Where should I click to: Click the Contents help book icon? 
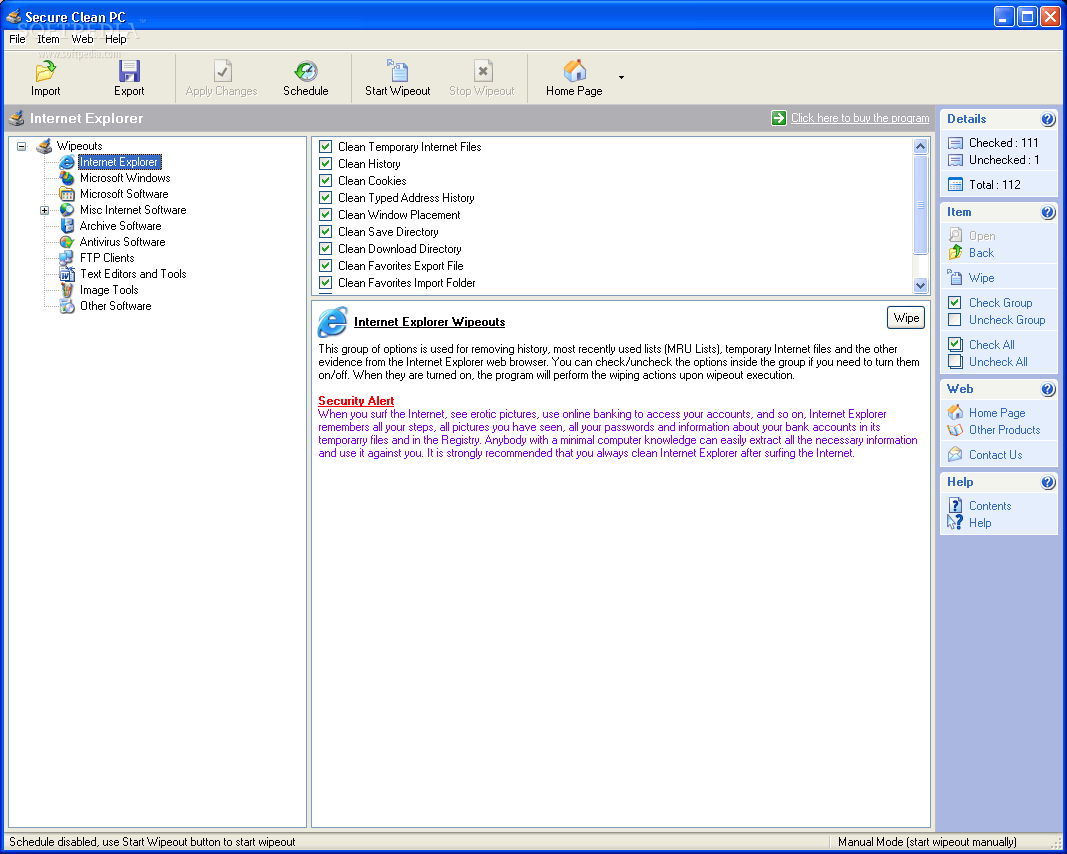click(x=955, y=506)
